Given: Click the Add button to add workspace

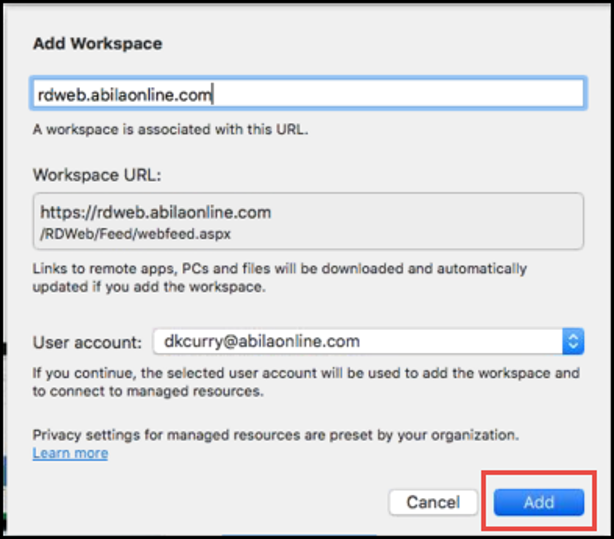Looking at the screenshot, I should pos(539,502).
